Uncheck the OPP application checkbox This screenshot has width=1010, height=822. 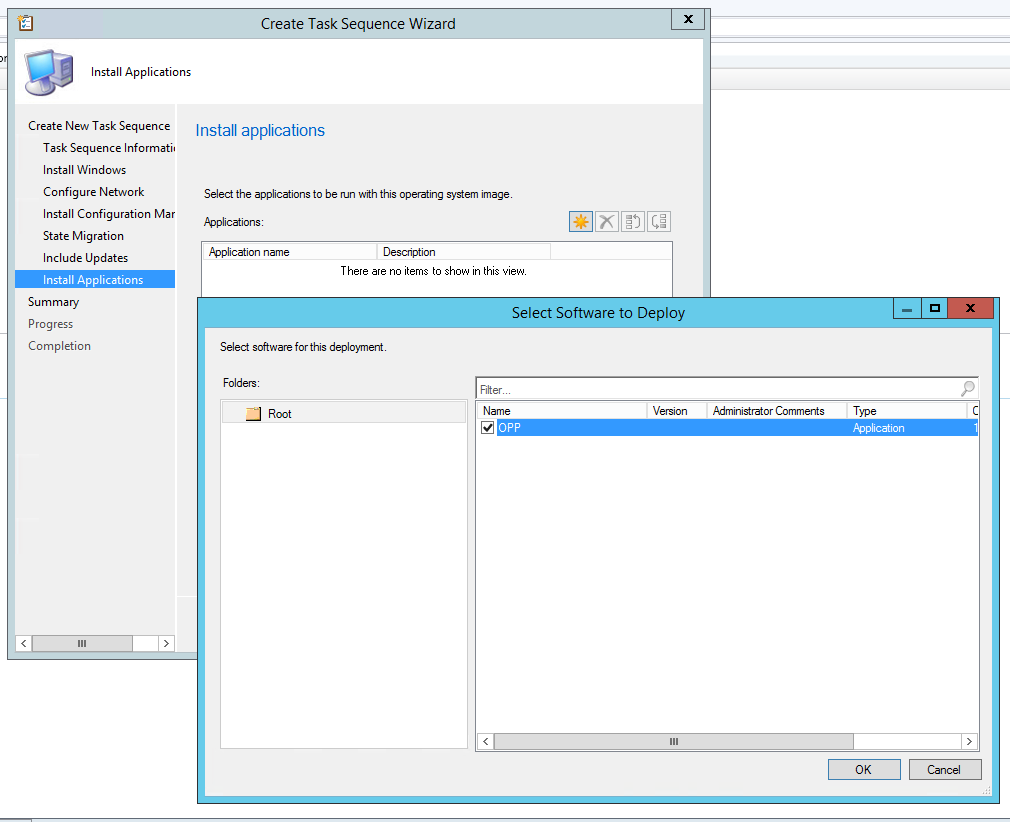click(487, 427)
